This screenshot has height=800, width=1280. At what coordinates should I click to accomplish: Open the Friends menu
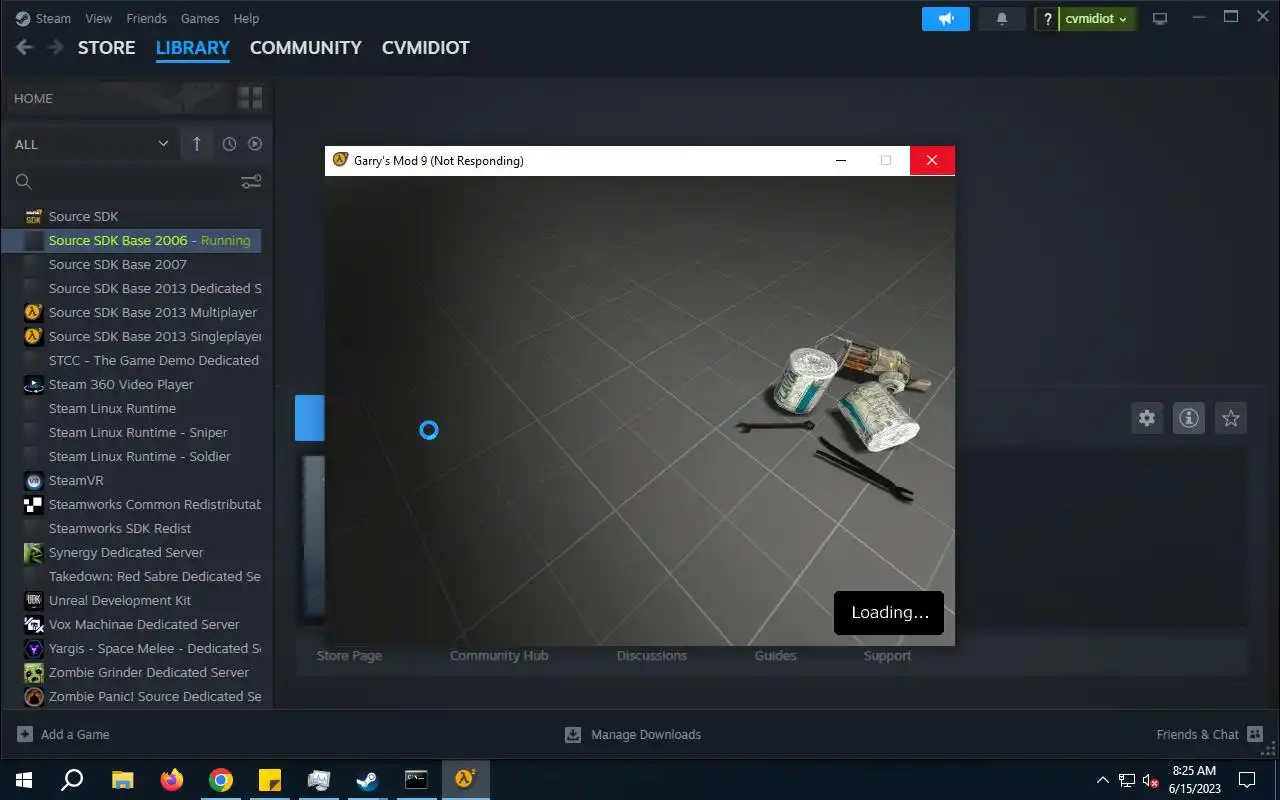[x=147, y=18]
